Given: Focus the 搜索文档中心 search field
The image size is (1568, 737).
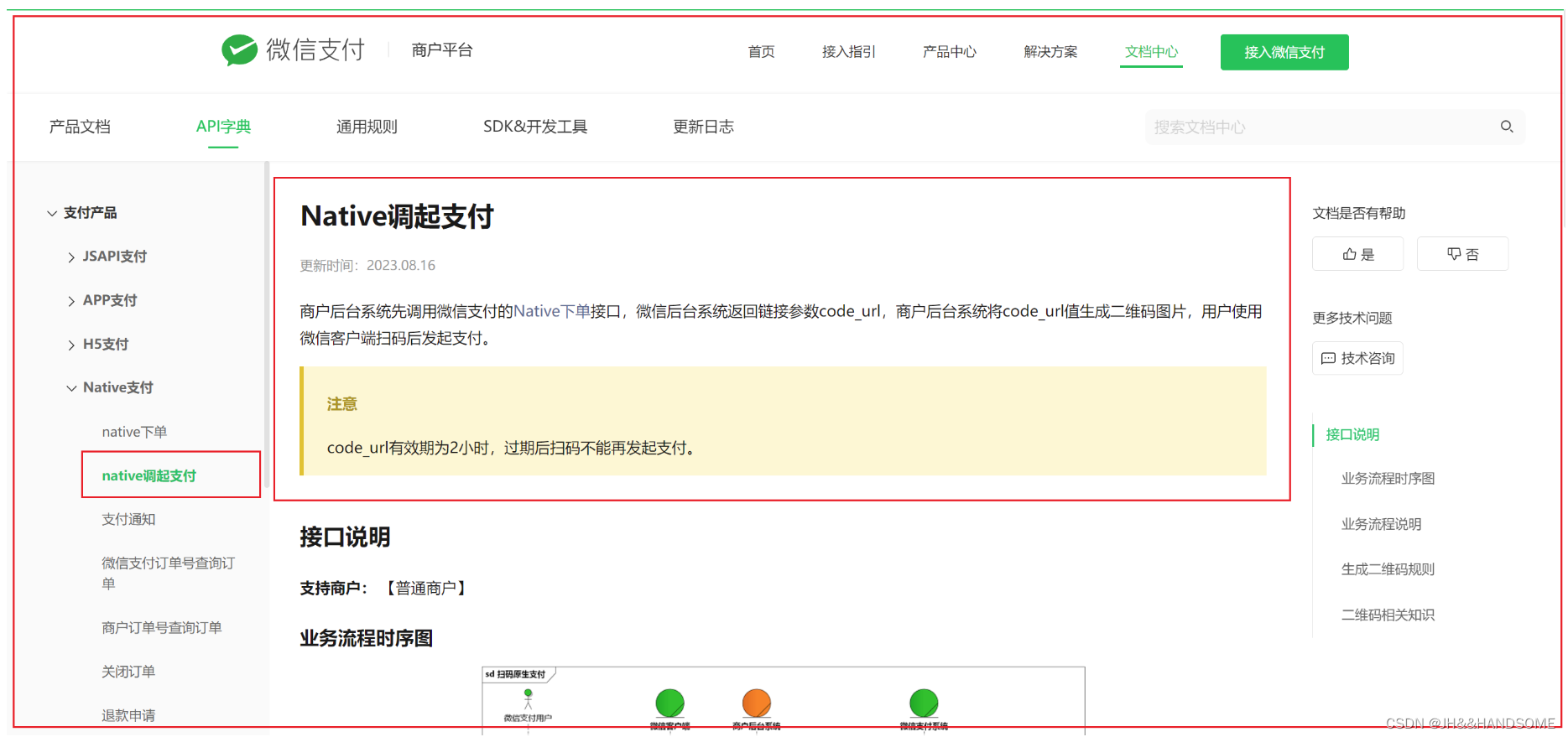Looking at the screenshot, I should [1335, 127].
